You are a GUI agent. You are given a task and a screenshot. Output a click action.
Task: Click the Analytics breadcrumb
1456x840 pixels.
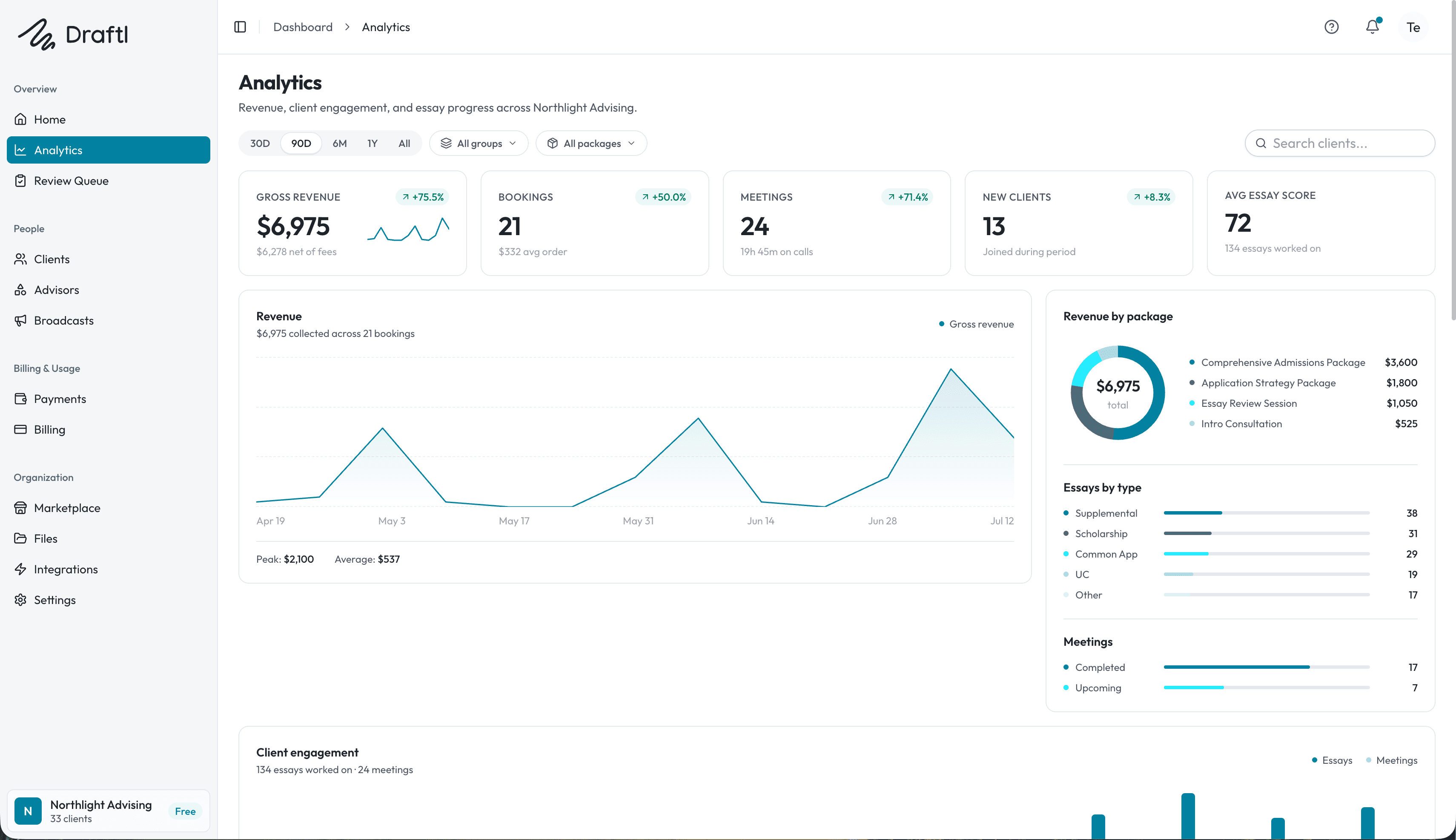pyautogui.click(x=386, y=27)
